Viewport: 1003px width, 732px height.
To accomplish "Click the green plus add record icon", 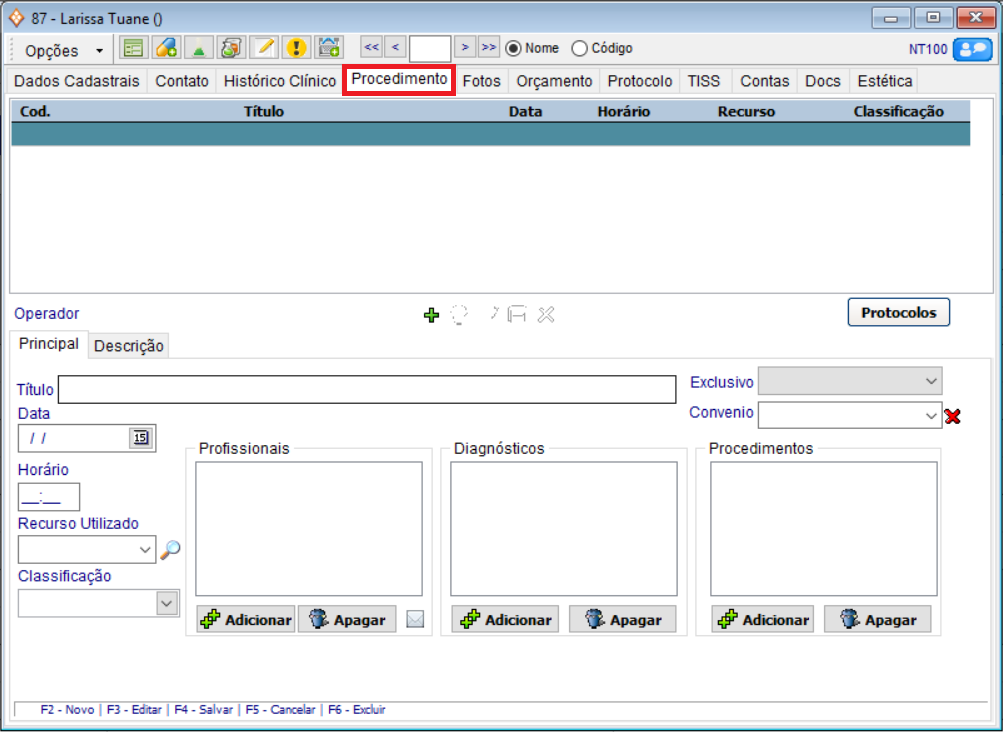I will 431,315.
